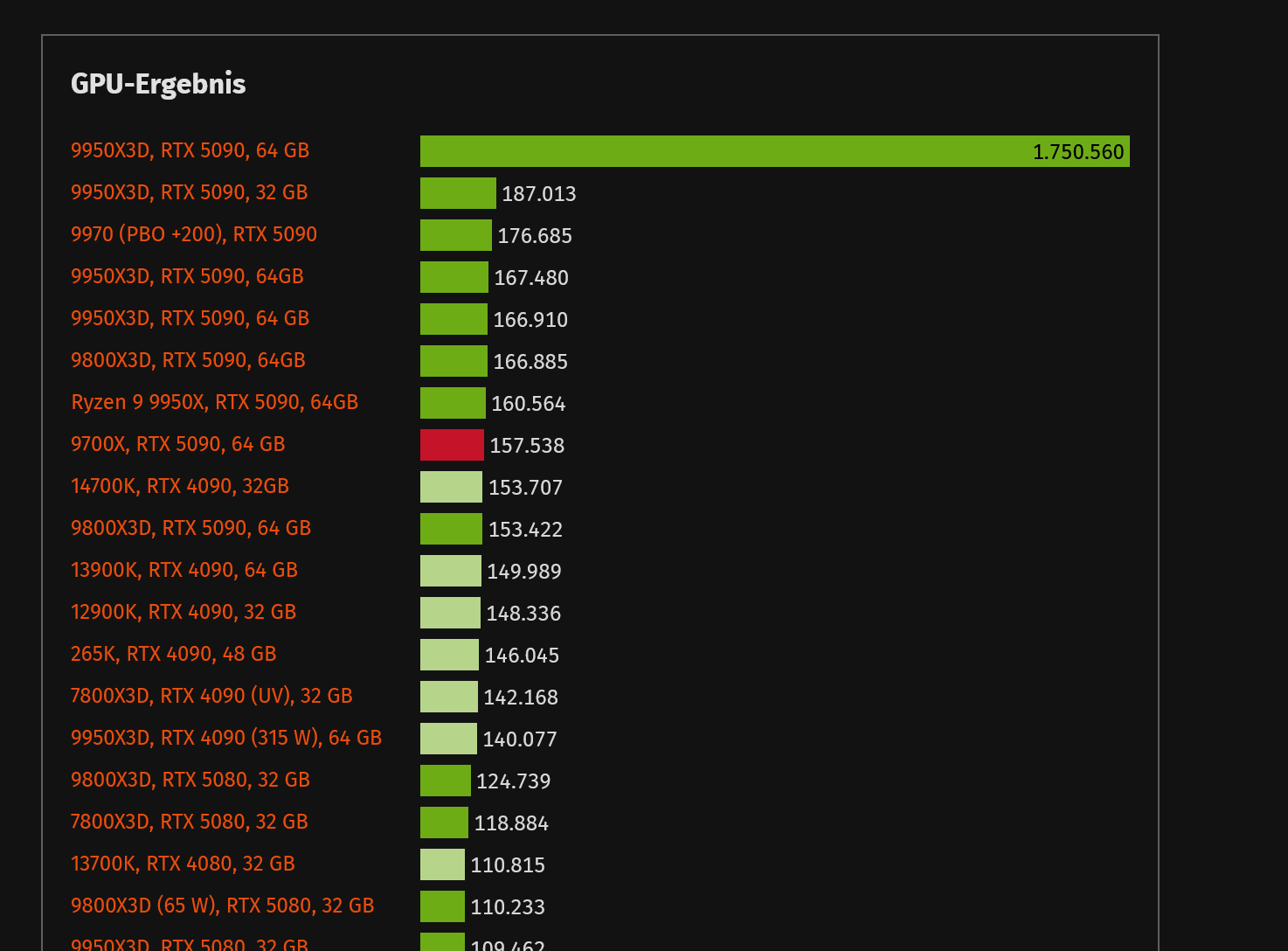The width and height of the screenshot is (1288, 951).
Task: Click the score value 149.989
Action: coord(524,572)
